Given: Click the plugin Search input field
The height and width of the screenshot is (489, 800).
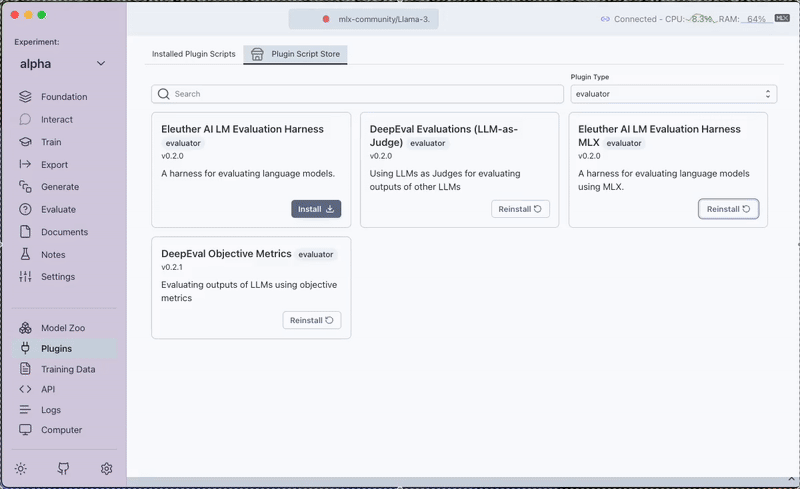Looking at the screenshot, I should [x=357, y=94].
